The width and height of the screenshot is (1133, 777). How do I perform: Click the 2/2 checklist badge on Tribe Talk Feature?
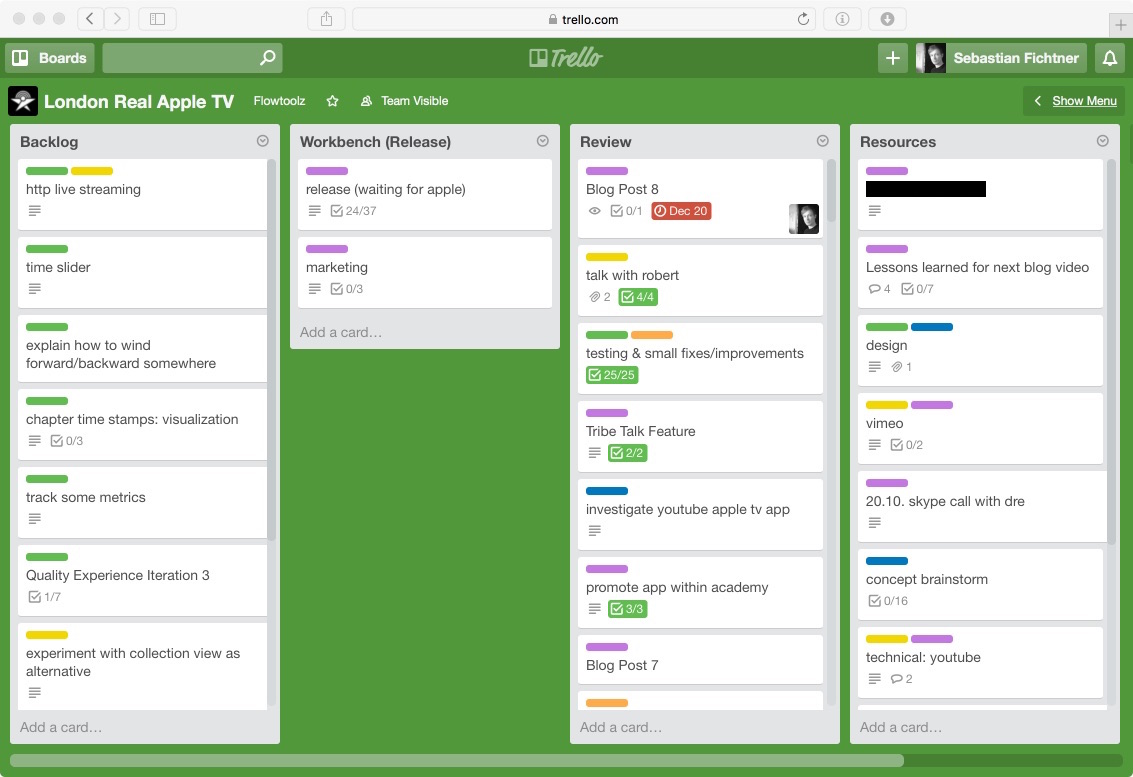pos(628,453)
